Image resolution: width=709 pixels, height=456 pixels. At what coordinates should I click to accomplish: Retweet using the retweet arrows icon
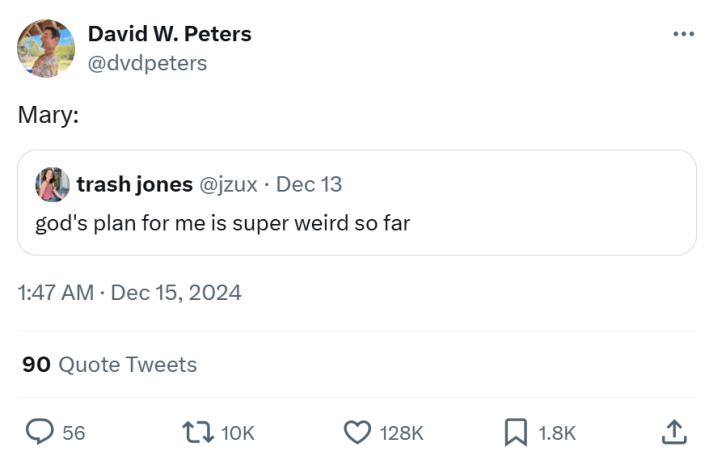[x=195, y=432]
